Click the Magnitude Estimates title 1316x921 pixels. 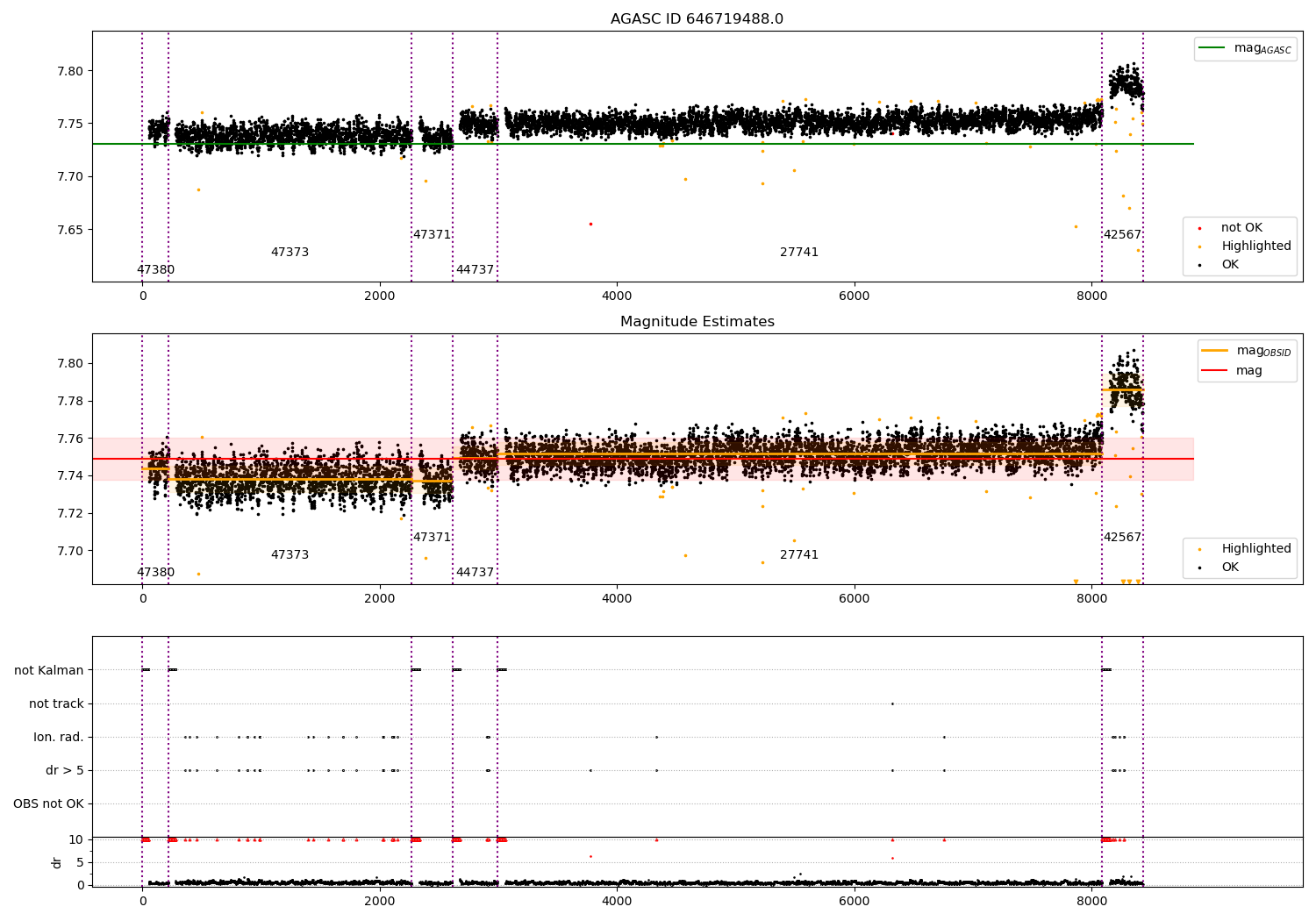click(x=697, y=322)
